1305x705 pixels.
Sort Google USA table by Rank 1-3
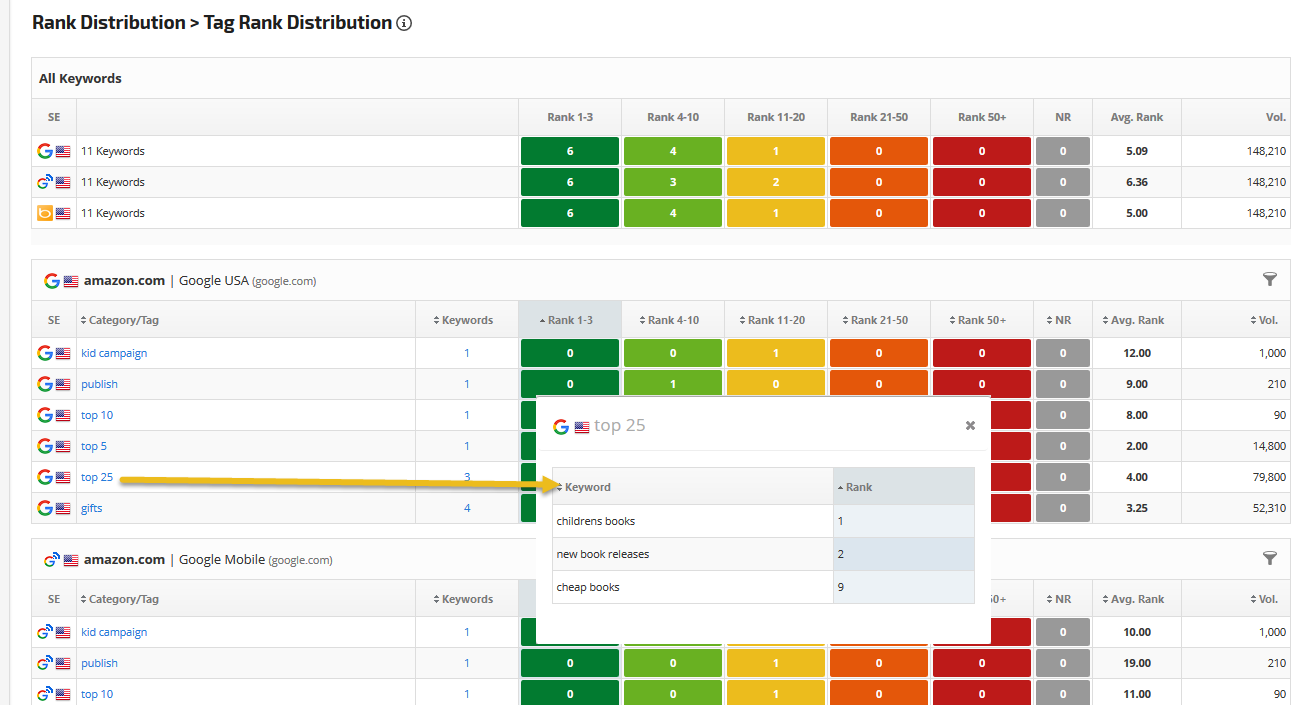[x=569, y=320]
